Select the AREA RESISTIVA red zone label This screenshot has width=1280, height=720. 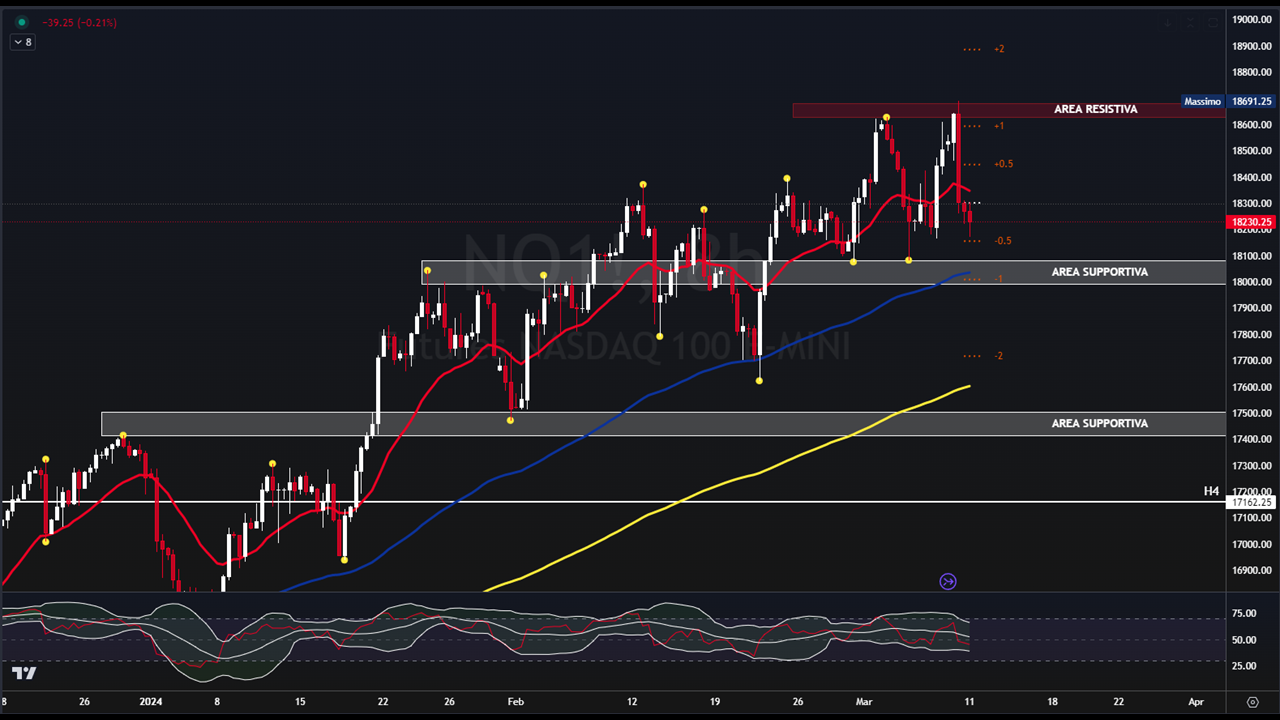[x=1095, y=109]
